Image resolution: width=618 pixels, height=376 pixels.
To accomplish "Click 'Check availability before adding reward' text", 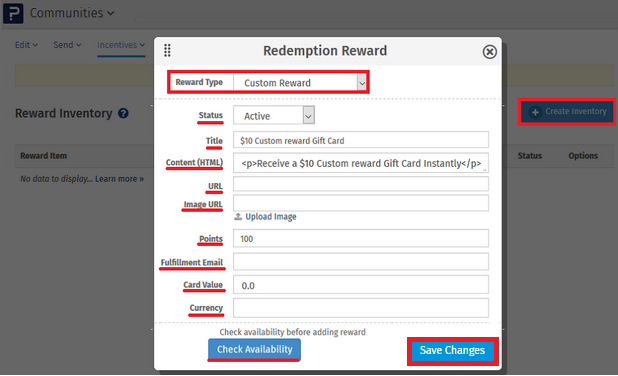I will click(292, 332).
